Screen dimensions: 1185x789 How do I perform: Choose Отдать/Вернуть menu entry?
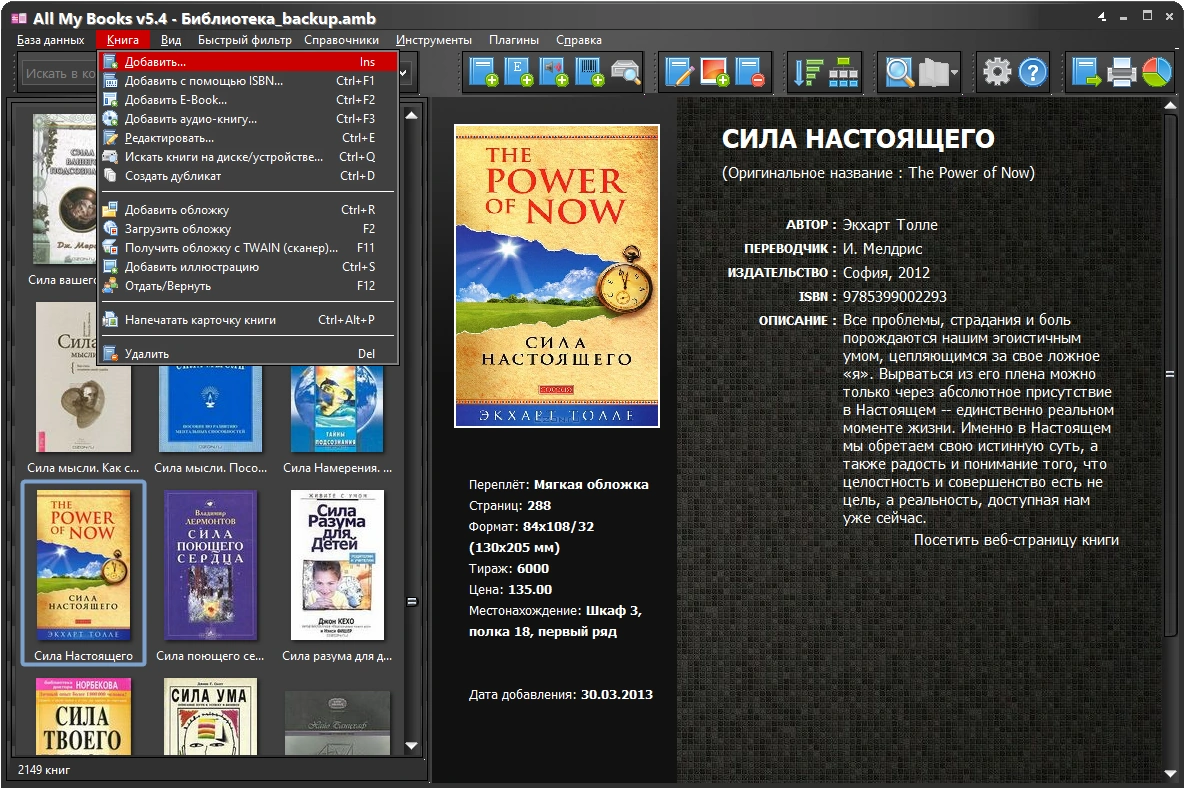point(248,286)
